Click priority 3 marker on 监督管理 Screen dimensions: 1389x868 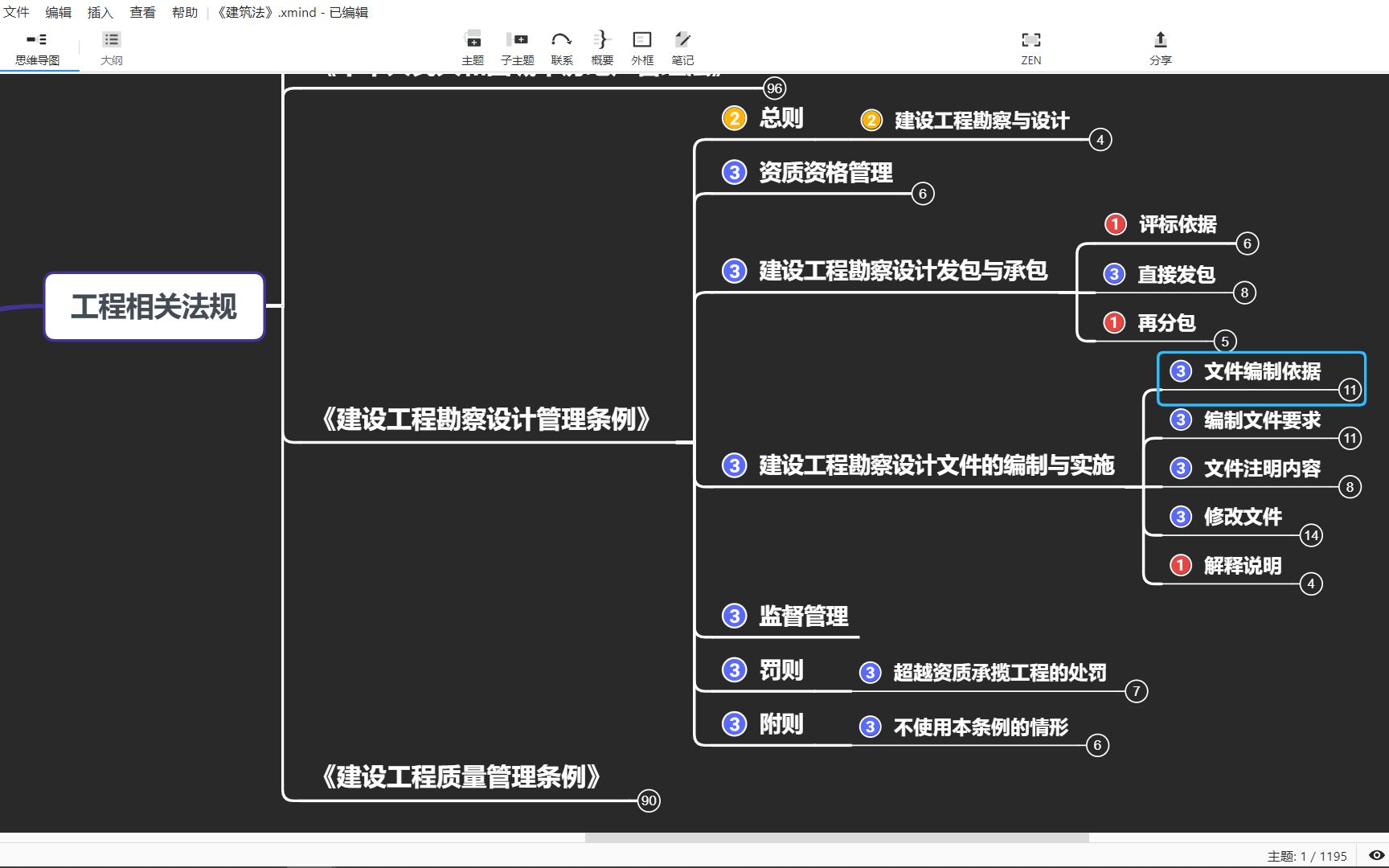[734, 616]
